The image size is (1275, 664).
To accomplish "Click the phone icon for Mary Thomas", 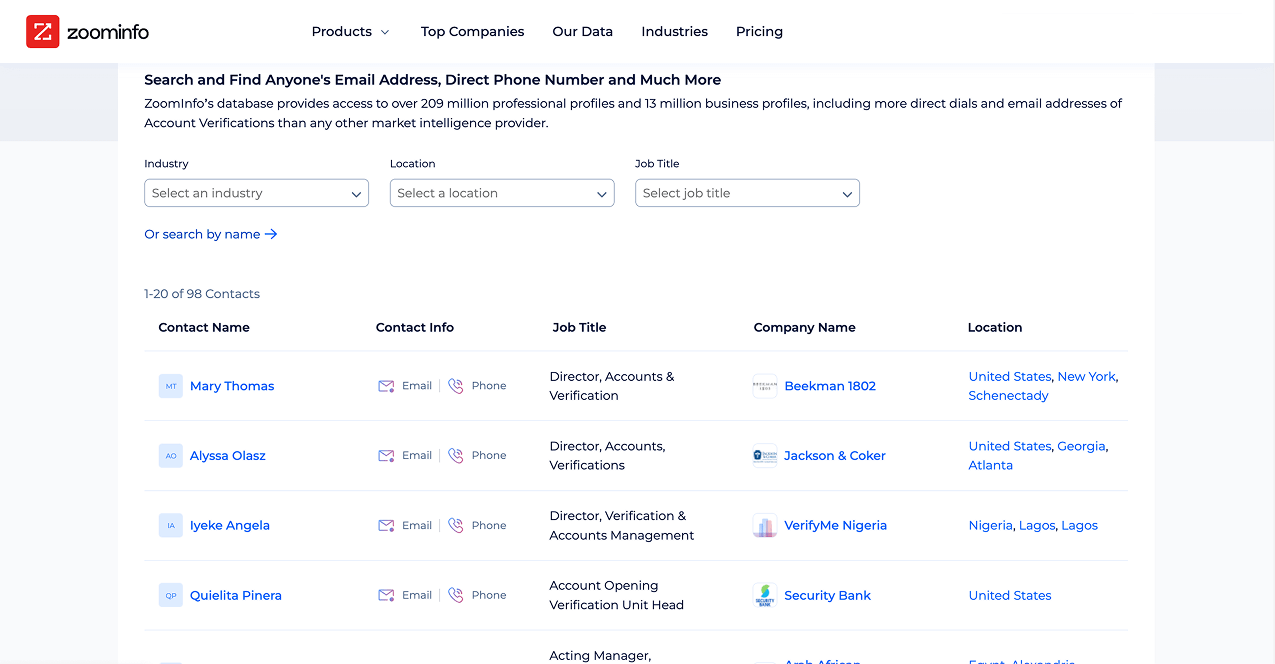I will point(456,386).
